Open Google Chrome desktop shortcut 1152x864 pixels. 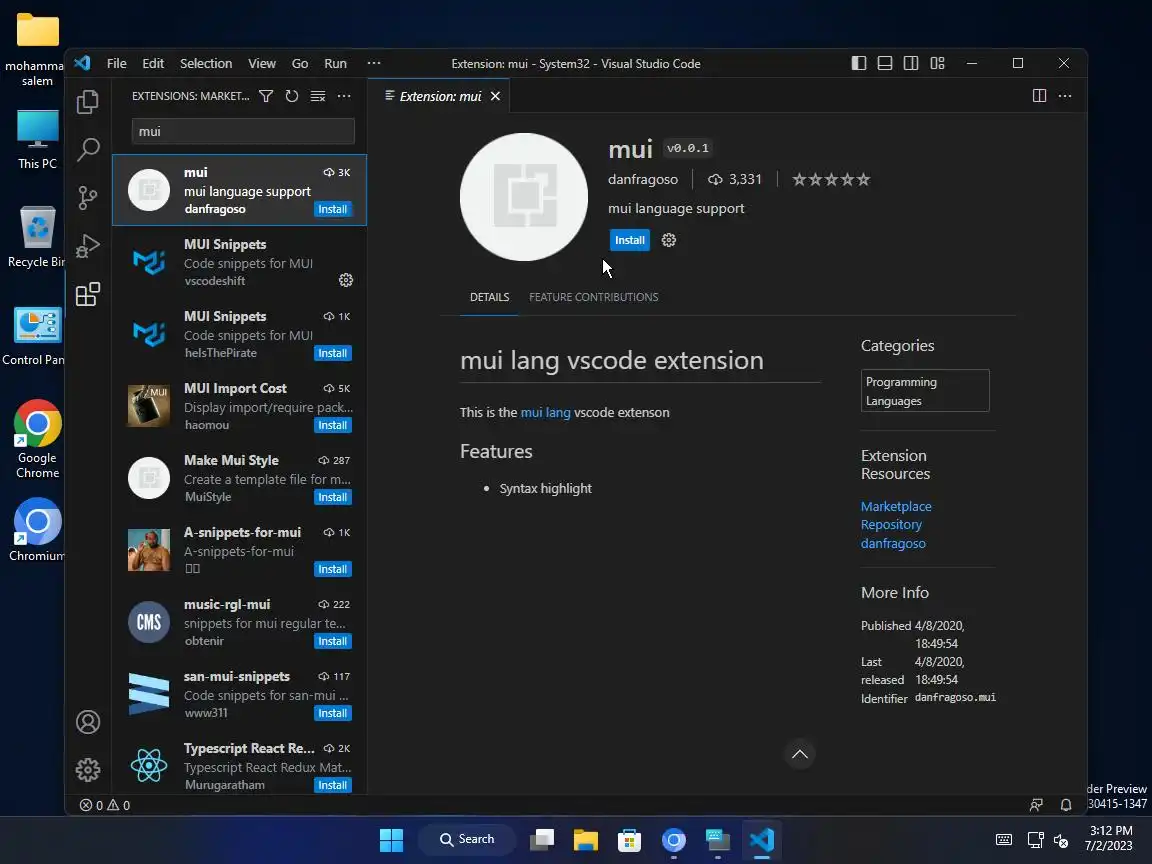point(37,439)
